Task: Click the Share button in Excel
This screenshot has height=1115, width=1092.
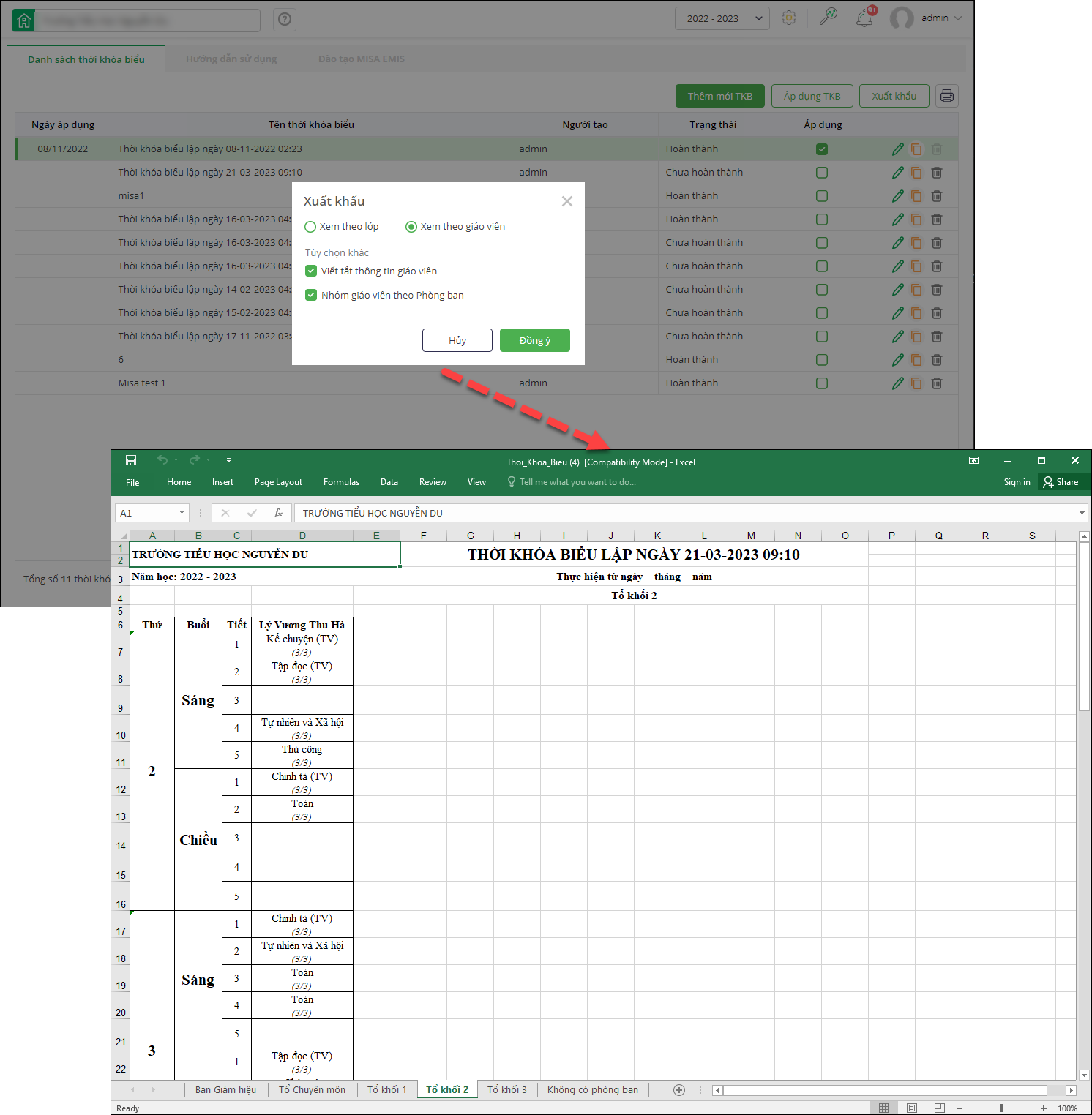Action: point(1061,482)
